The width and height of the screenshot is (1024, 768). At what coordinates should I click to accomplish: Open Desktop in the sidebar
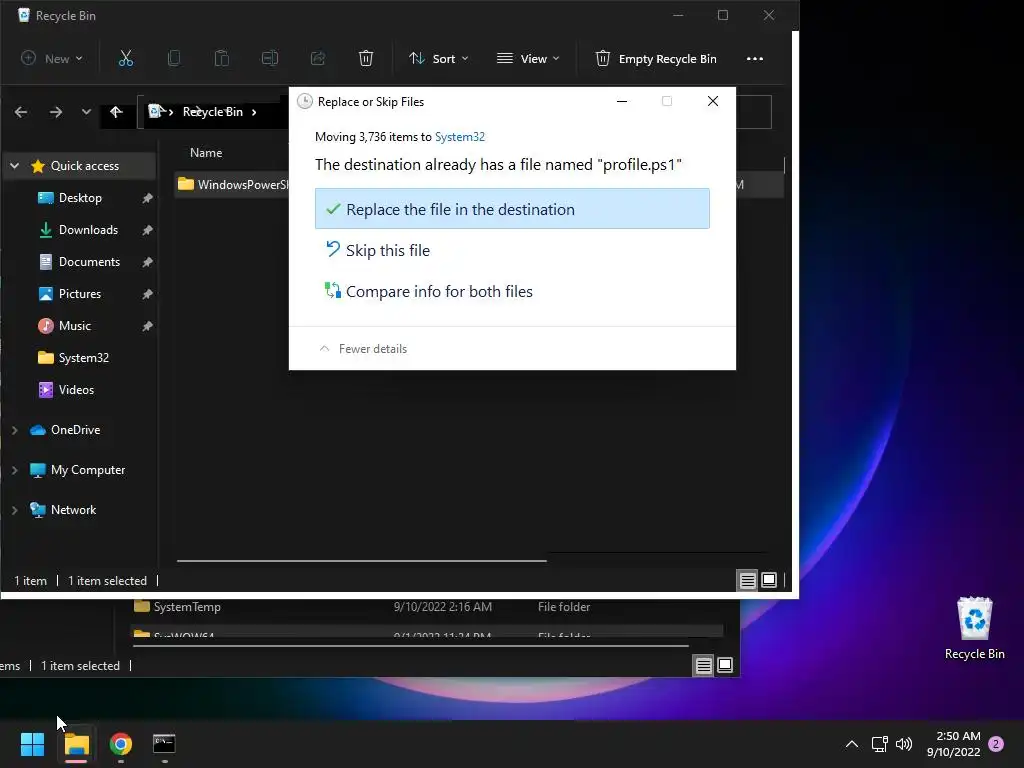click(80, 198)
